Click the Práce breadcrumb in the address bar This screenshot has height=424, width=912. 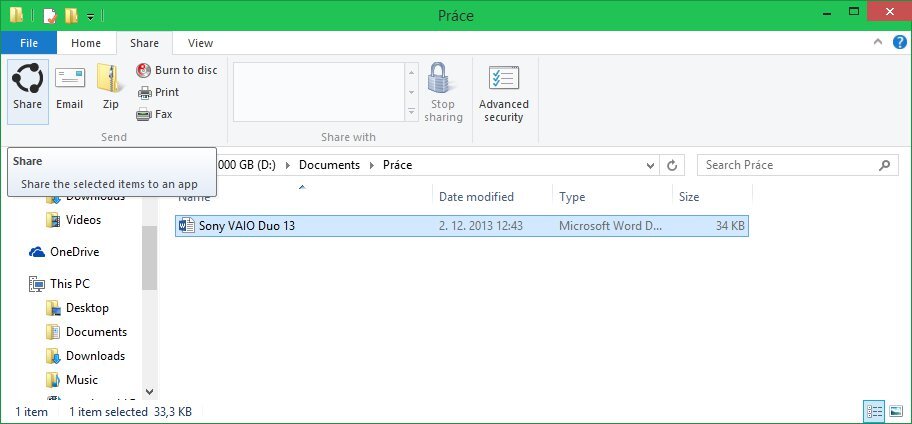point(397,165)
